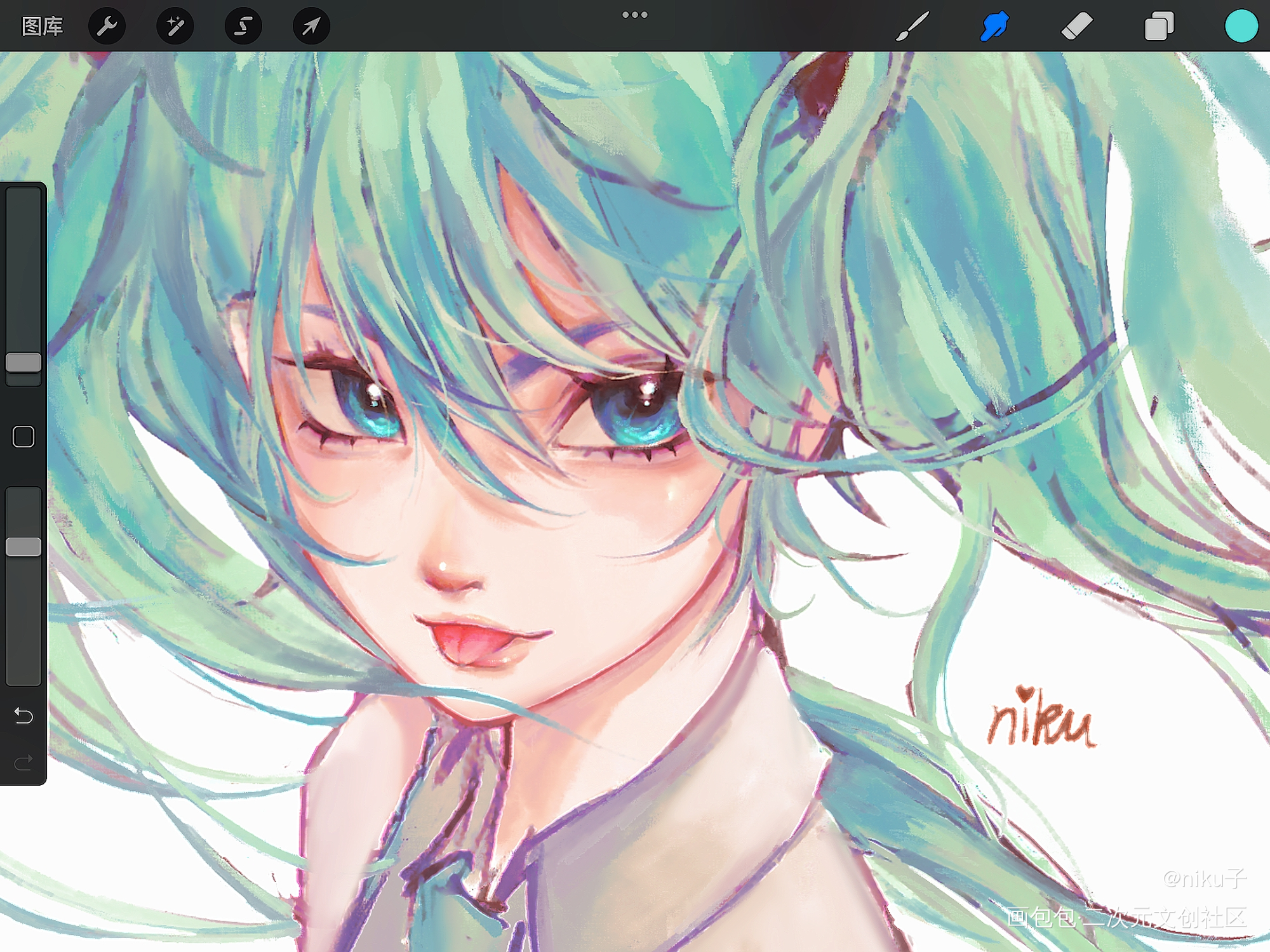
Task: Activate the Selection S-shaped tool
Action: click(243, 26)
